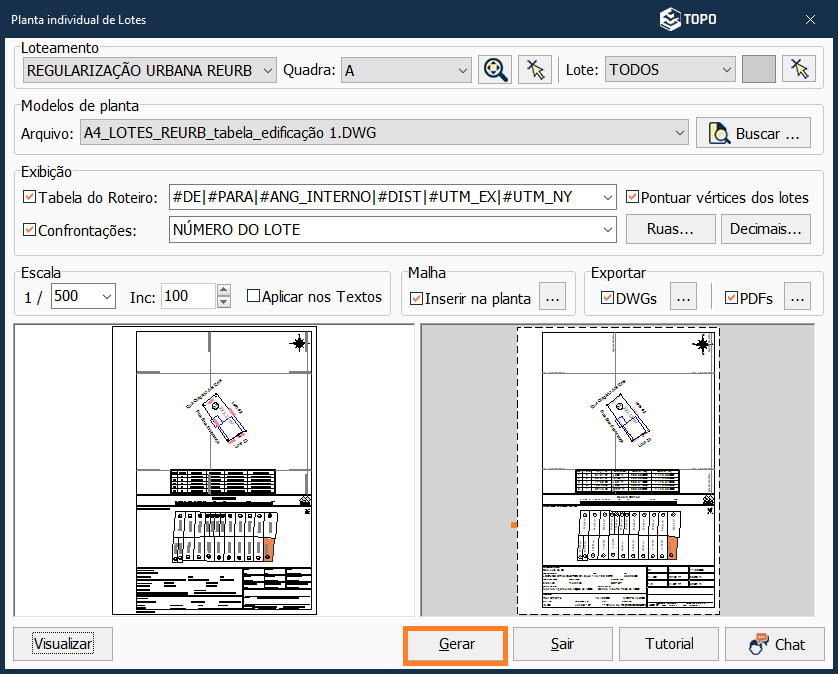Increase the Inc value with up arrow

(224, 291)
